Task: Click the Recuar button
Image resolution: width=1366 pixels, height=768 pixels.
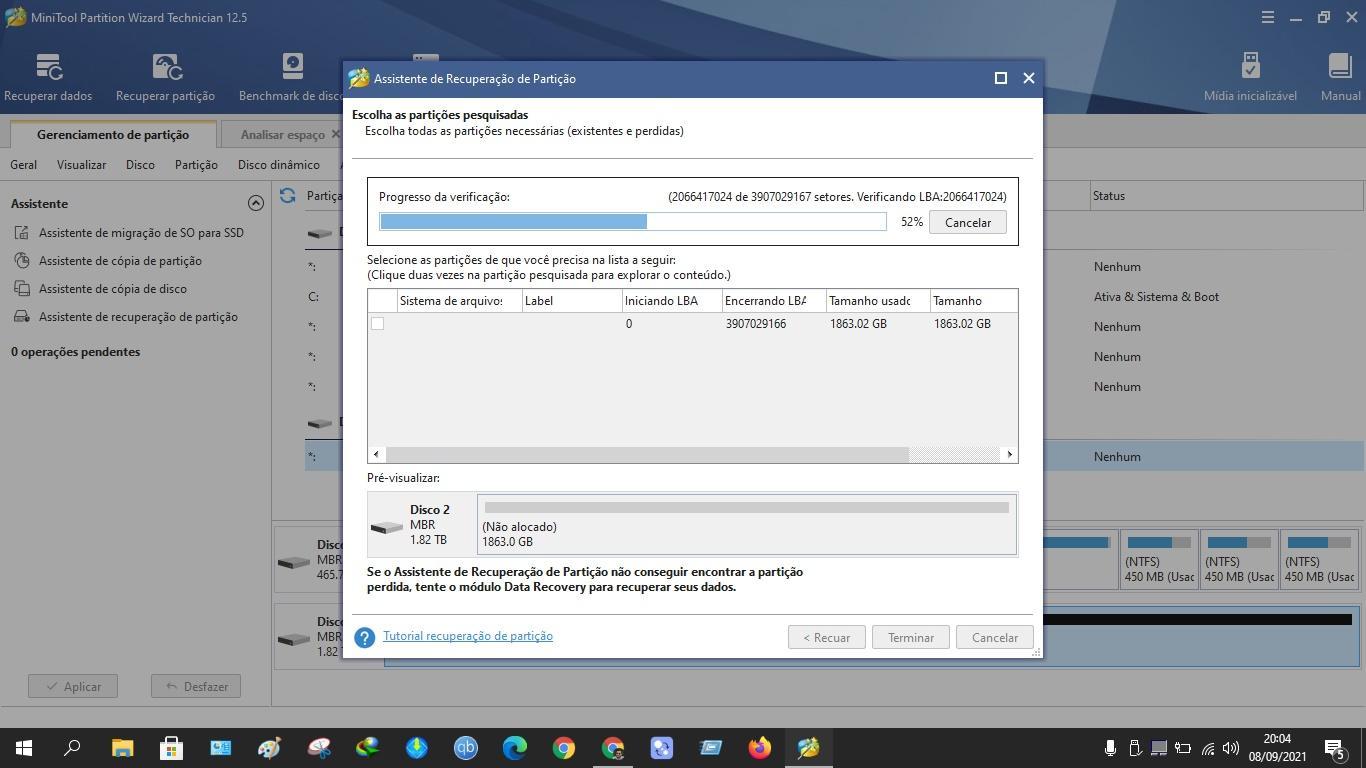Action: pos(826,637)
